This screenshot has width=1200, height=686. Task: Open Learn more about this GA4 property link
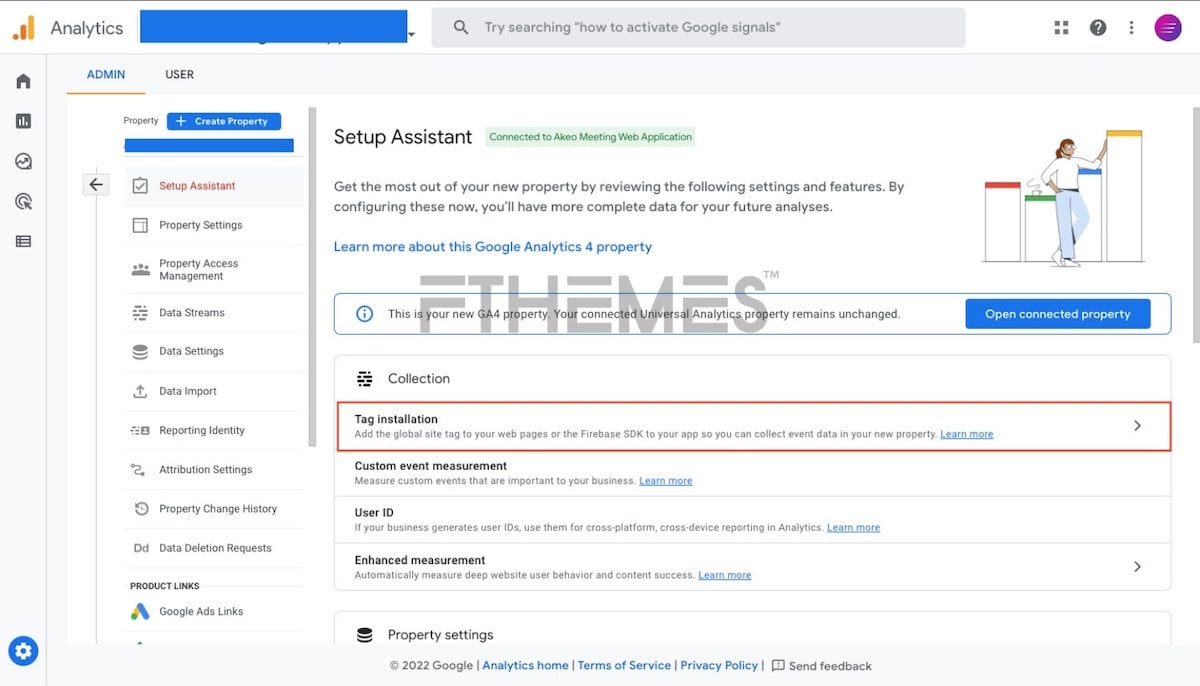pos(493,246)
